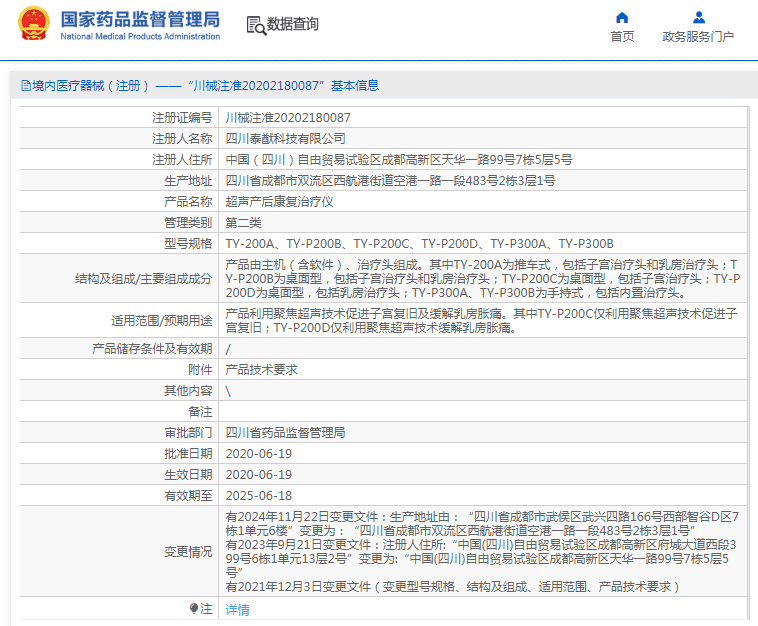Click the 2024年11月22日变更文件 change entry

tap(482, 524)
